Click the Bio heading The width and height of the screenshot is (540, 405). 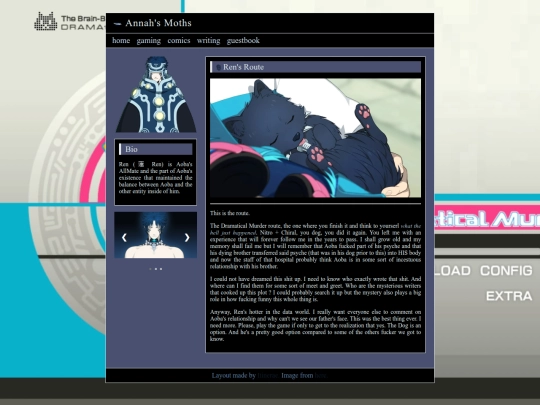pos(131,149)
